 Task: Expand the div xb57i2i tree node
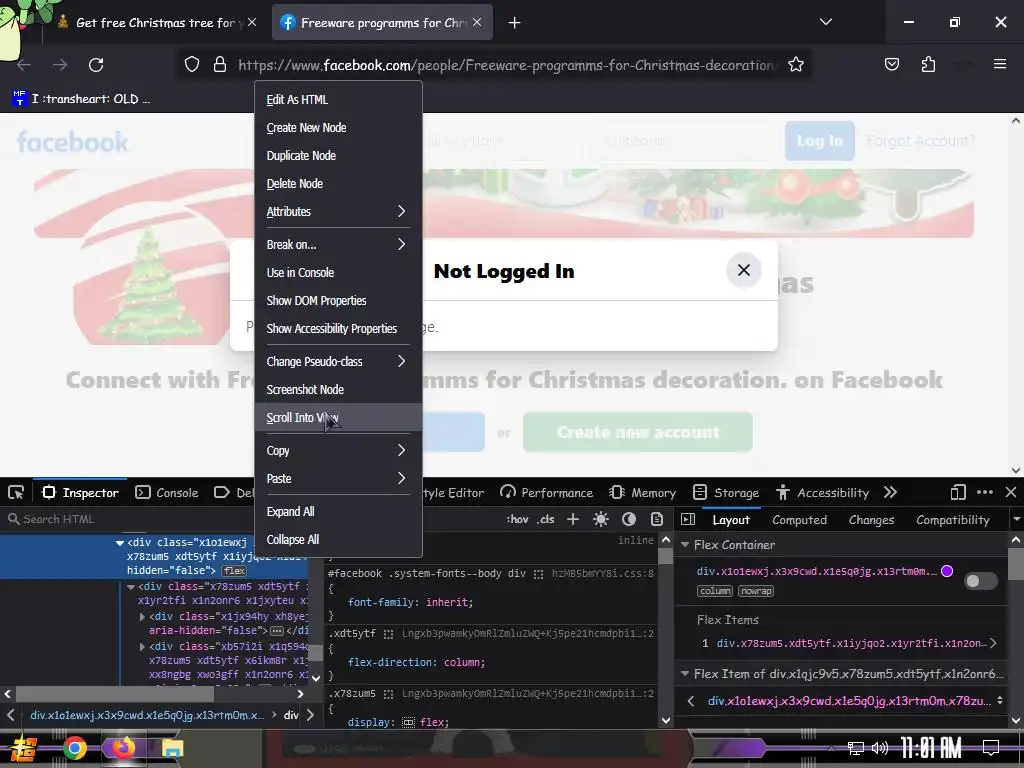pyautogui.click(x=142, y=647)
